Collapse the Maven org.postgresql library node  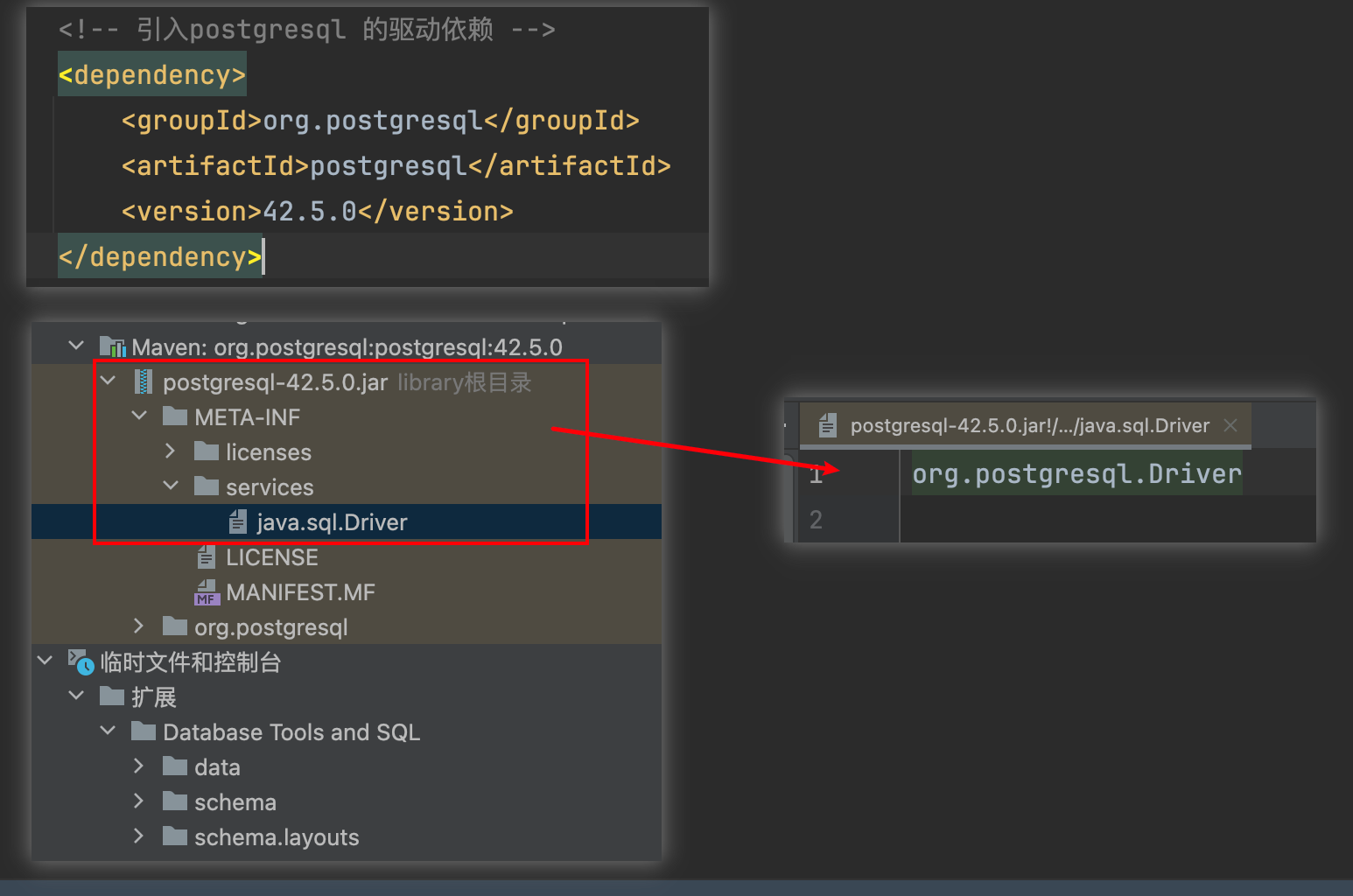click(x=76, y=346)
